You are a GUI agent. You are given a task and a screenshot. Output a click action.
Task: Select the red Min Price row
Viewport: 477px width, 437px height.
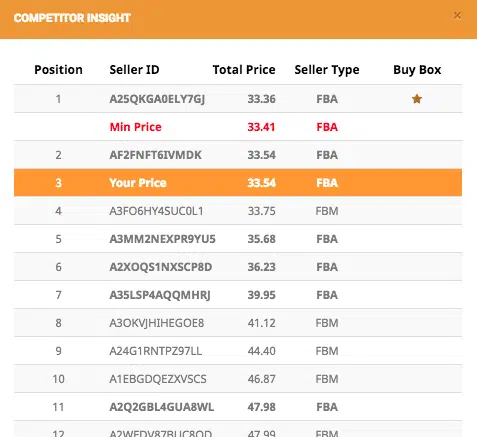click(x=238, y=127)
